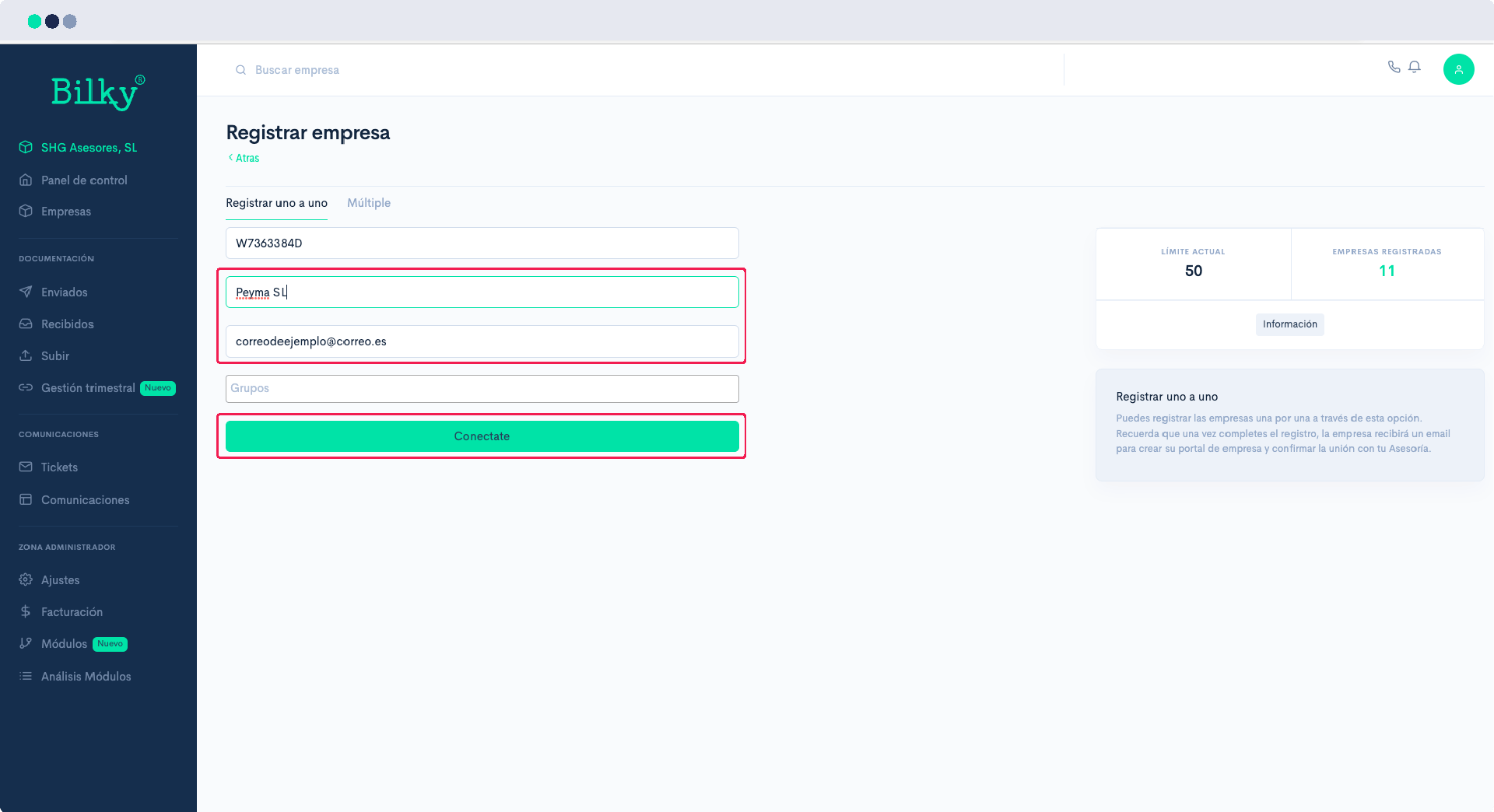This screenshot has height=812, width=1494.
Task: Open Gestión trimestral in sidebar
Action: click(x=88, y=388)
